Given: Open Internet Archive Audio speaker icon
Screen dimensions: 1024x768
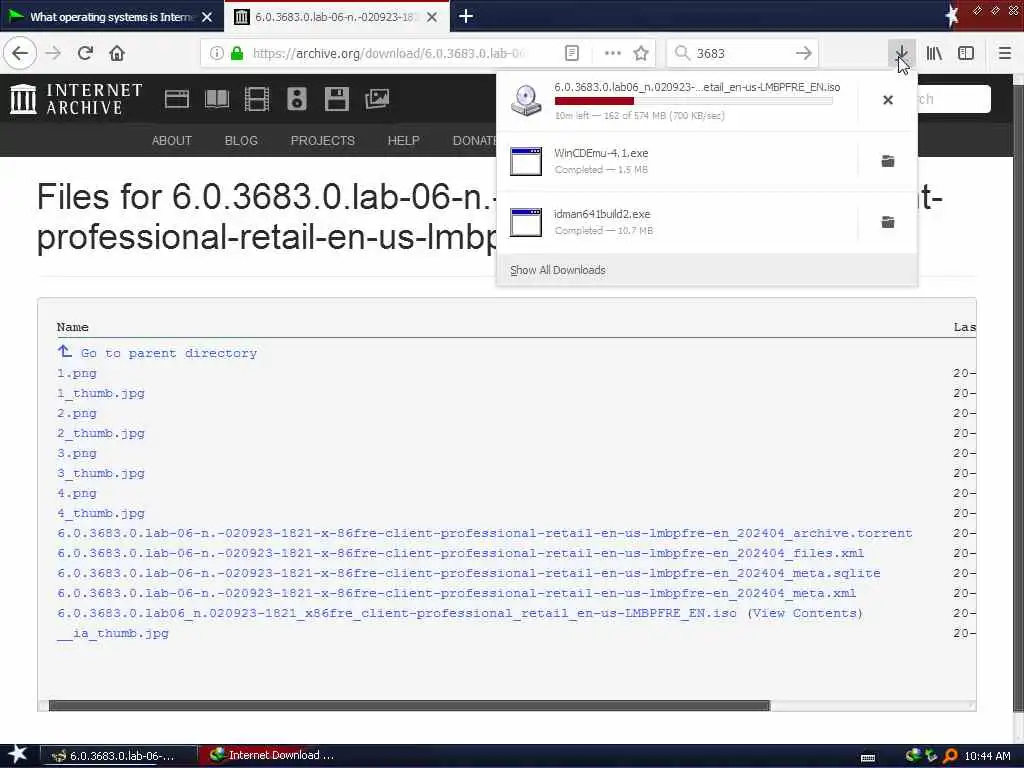Looking at the screenshot, I should pyautogui.click(x=296, y=99).
